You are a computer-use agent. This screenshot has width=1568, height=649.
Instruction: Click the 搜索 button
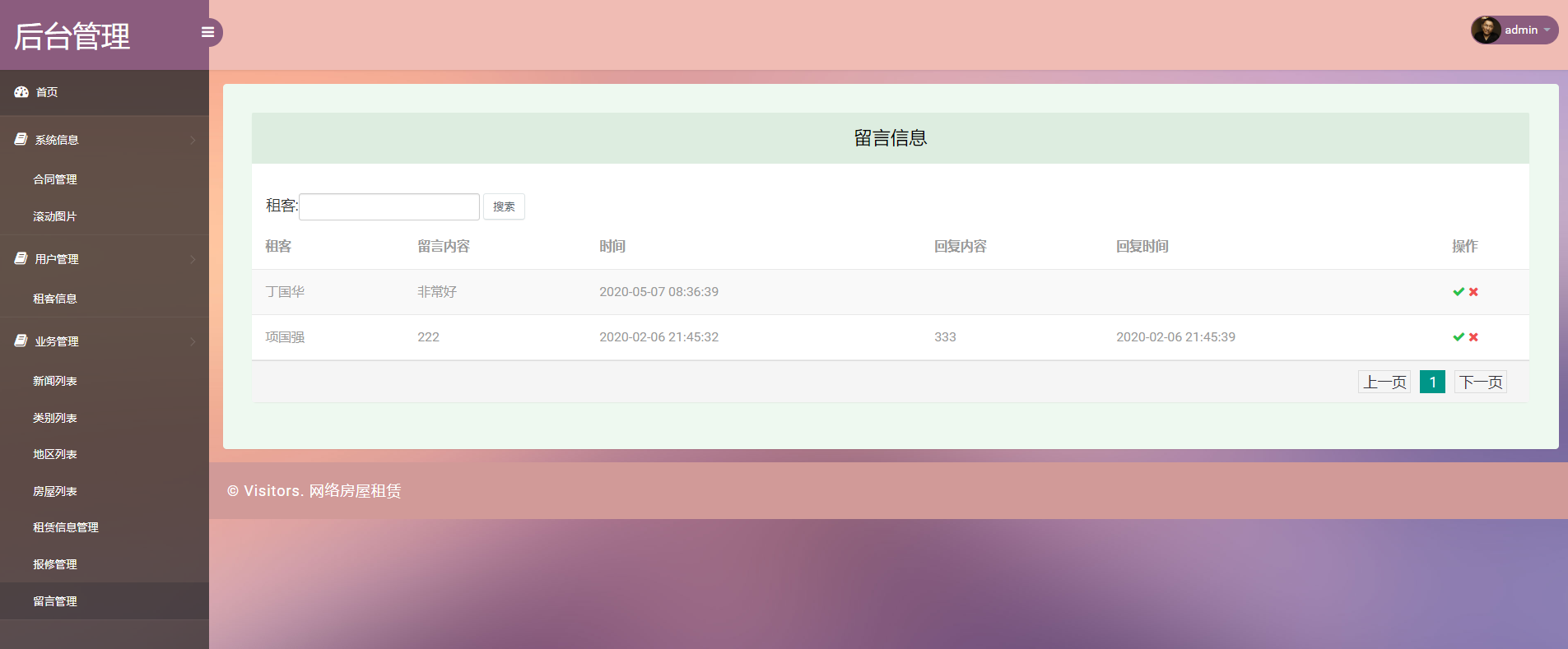tap(504, 206)
